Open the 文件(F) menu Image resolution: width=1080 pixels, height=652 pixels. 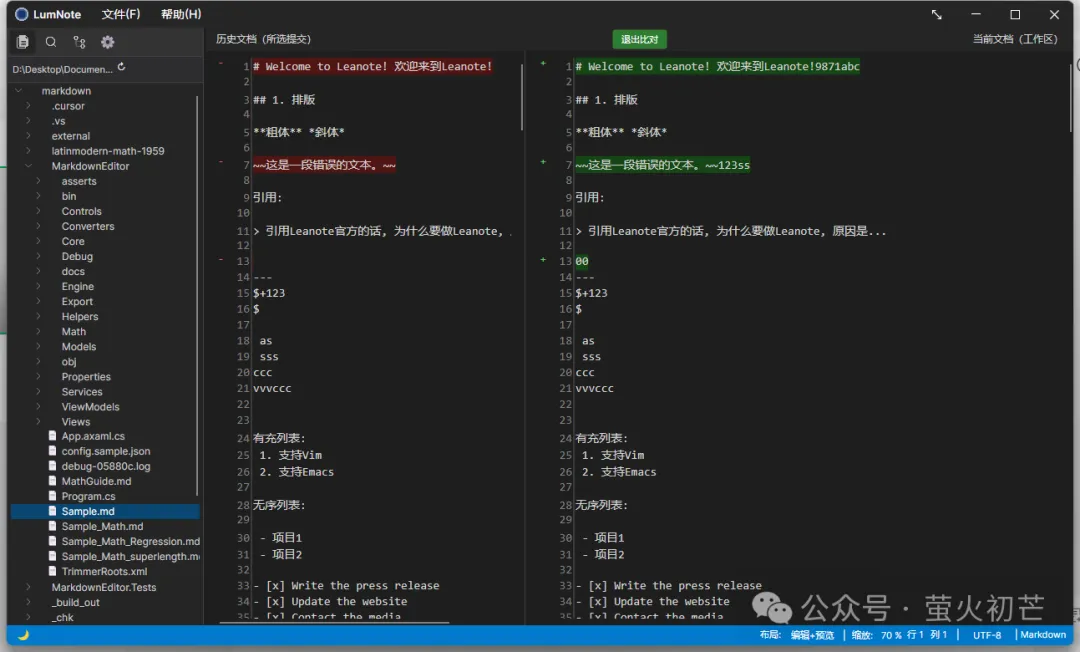[121, 14]
